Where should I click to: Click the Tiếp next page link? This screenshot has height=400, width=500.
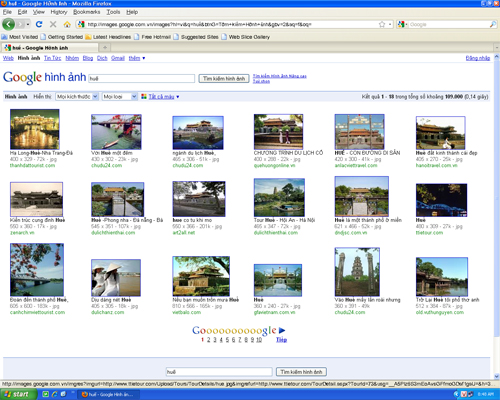pos(281,340)
